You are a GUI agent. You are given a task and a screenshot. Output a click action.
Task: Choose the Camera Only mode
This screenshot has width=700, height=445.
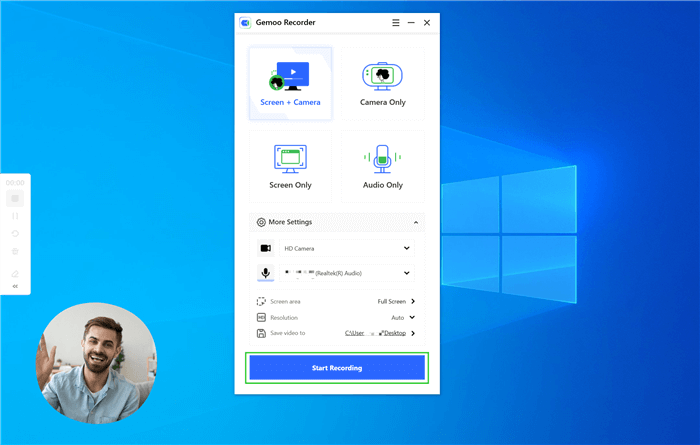[383, 83]
